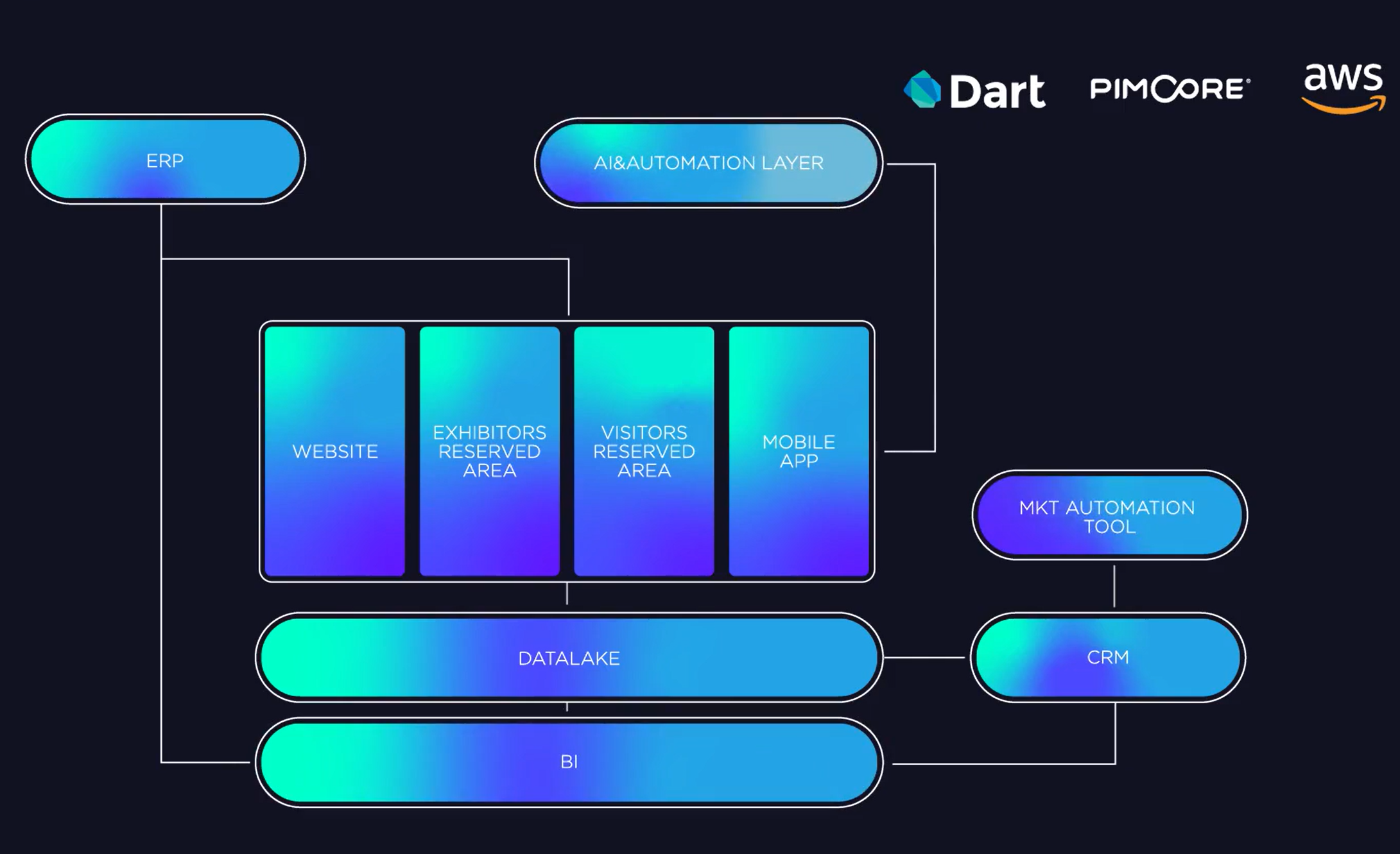Click the Website column
The height and width of the screenshot is (854, 1400).
click(x=335, y=451)
